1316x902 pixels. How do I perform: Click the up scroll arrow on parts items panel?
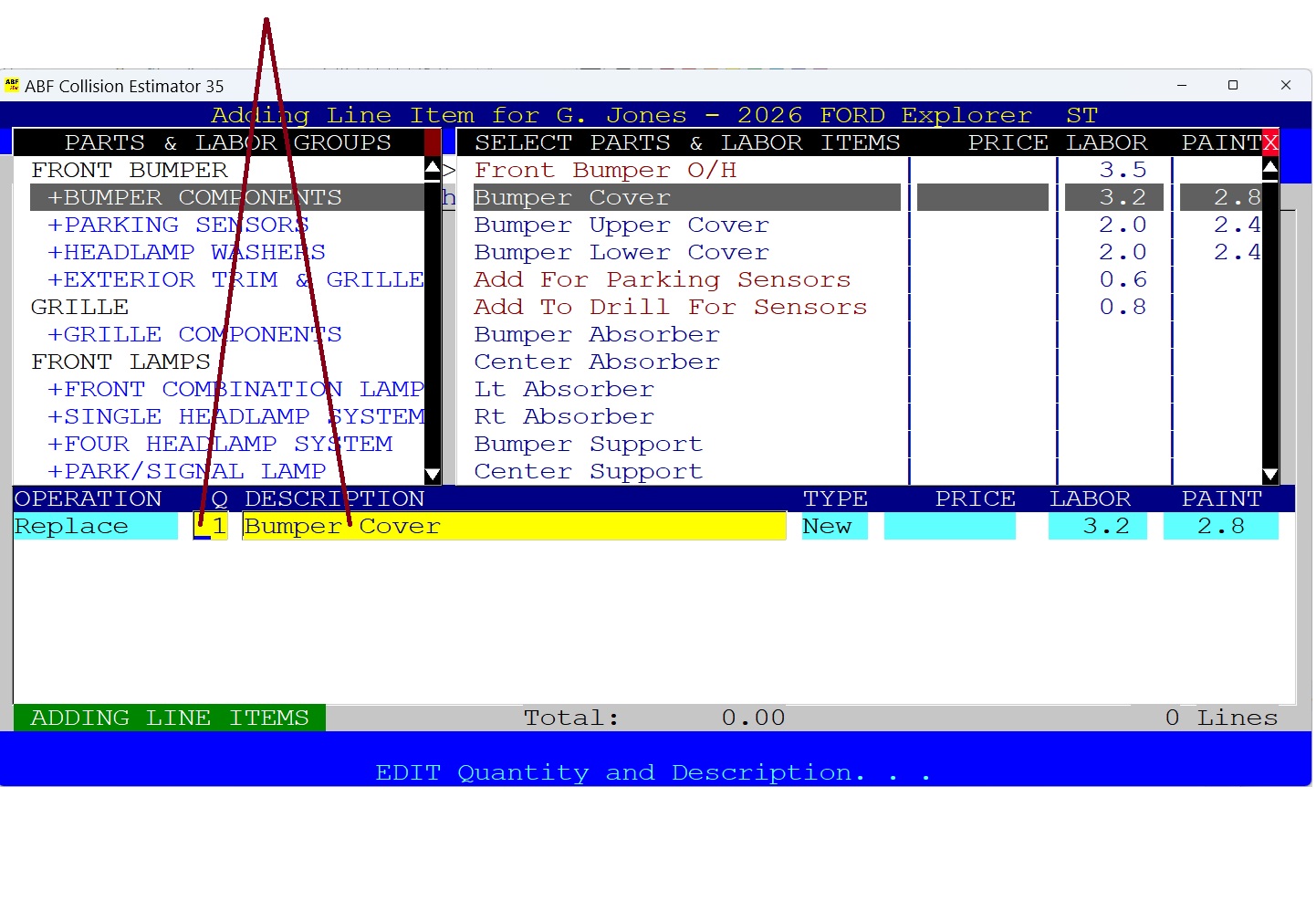tap(1271, 166)
